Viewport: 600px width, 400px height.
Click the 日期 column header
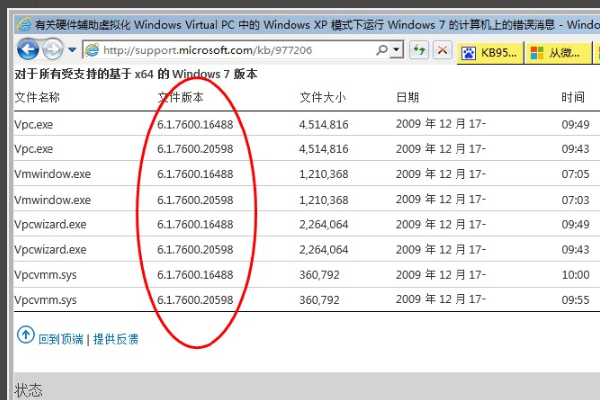pyautogui.click(x=408, y=98)
